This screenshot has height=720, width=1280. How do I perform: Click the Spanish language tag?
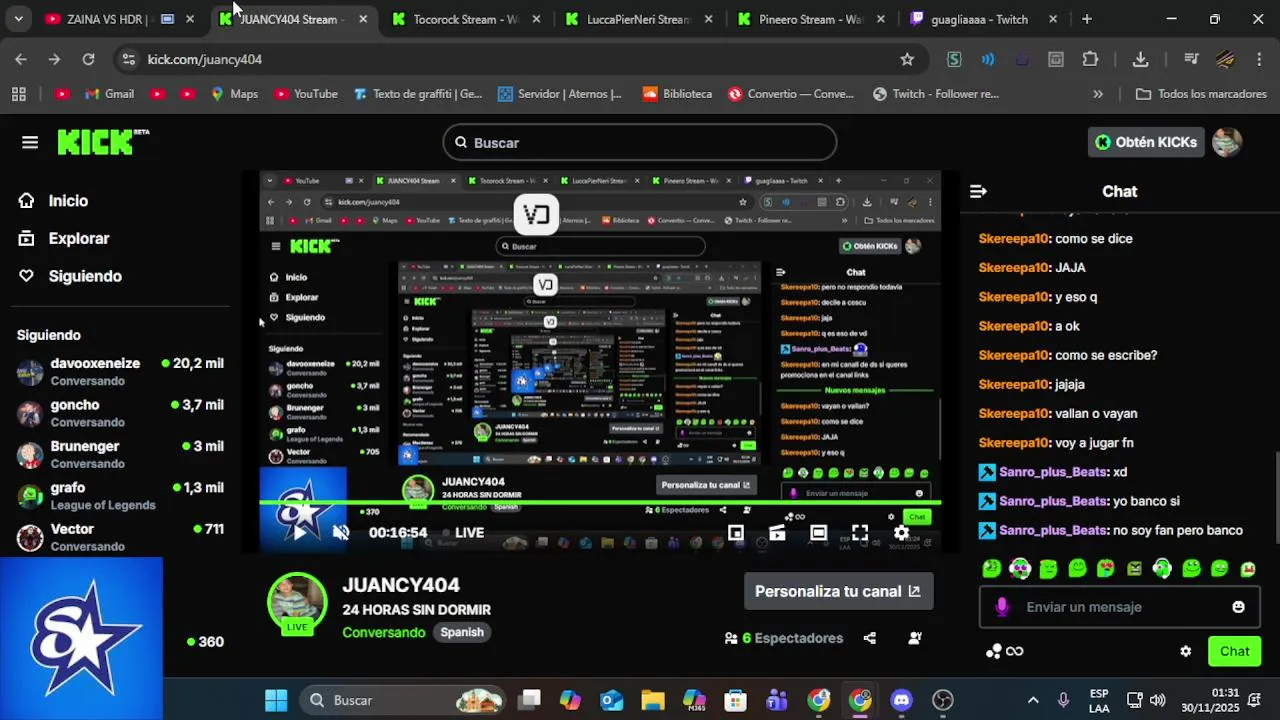tap(462, 632)
